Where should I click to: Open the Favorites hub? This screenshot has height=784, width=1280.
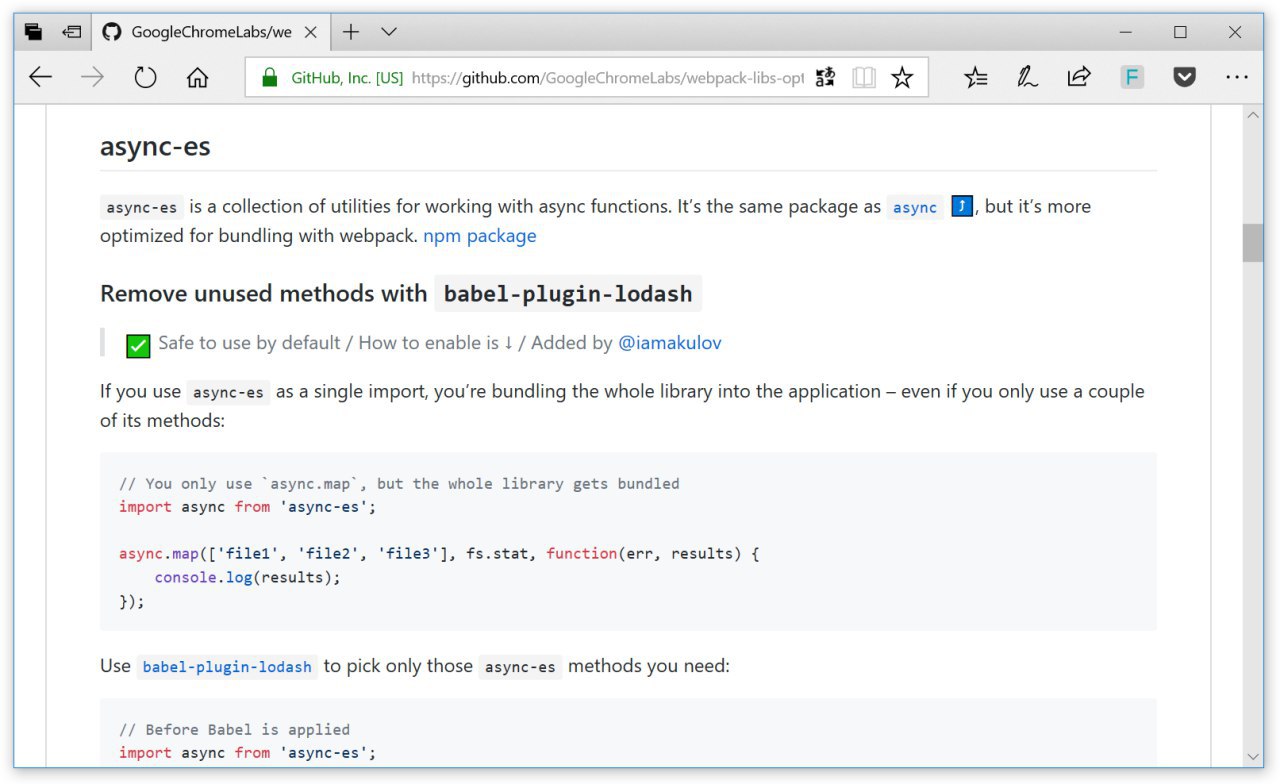976,77
